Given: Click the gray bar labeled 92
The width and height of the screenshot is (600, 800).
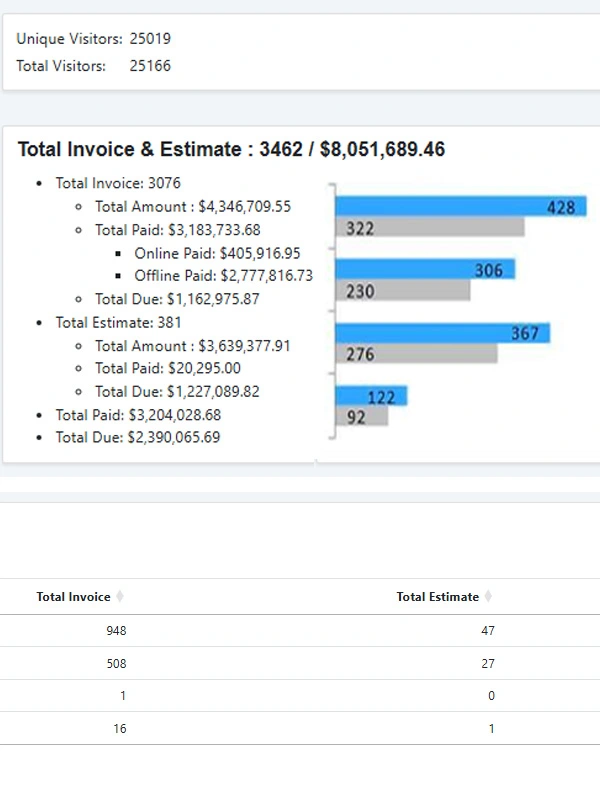Looking at the screenshot, I should tap(361, 417).
